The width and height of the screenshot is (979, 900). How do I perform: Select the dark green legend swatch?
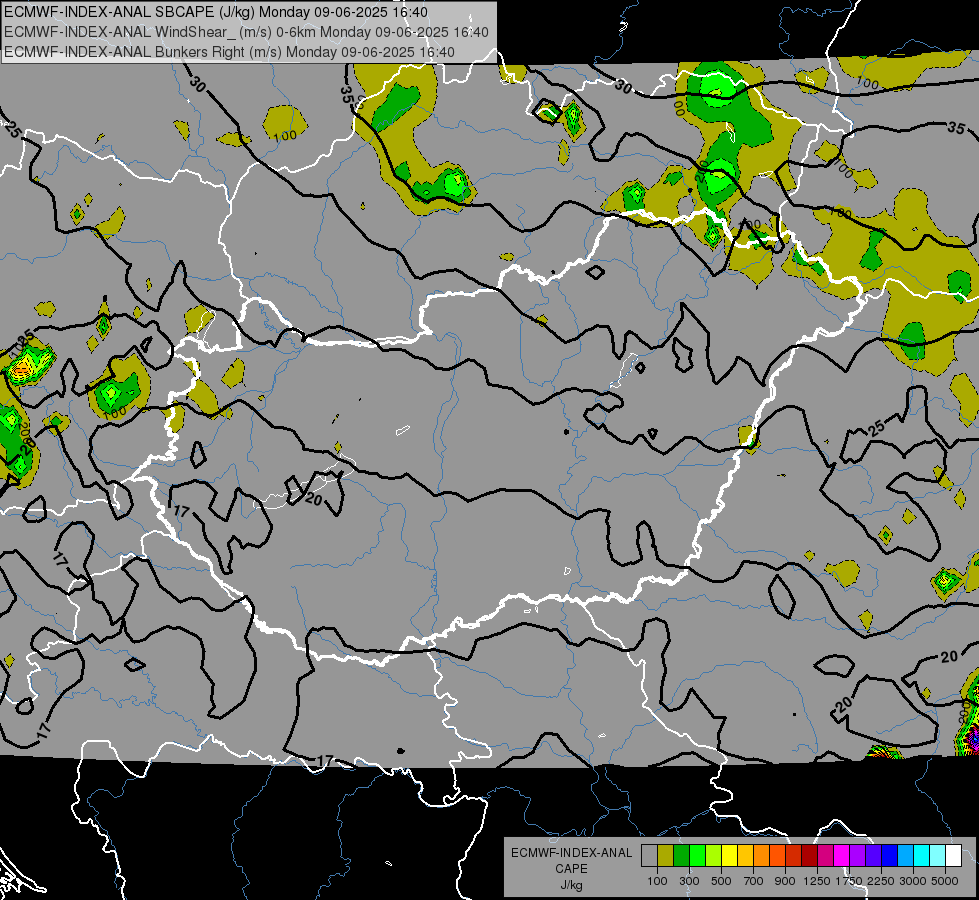point(681,856)
